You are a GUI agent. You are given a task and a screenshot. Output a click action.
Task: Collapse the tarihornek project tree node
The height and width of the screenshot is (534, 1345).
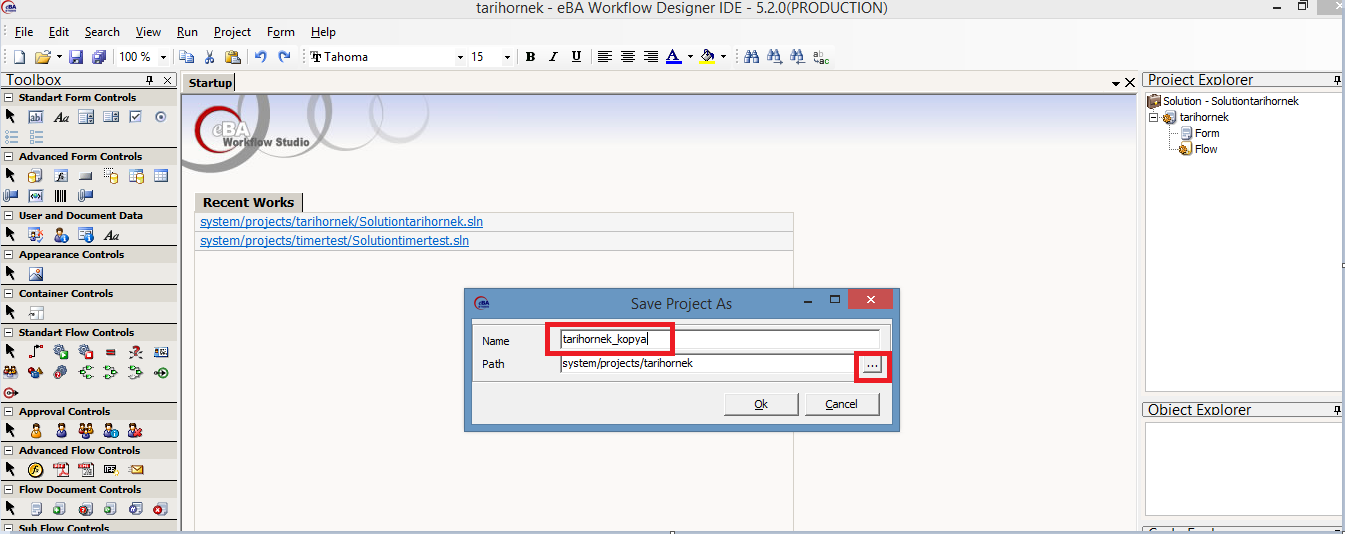(x=1153, y=117)
